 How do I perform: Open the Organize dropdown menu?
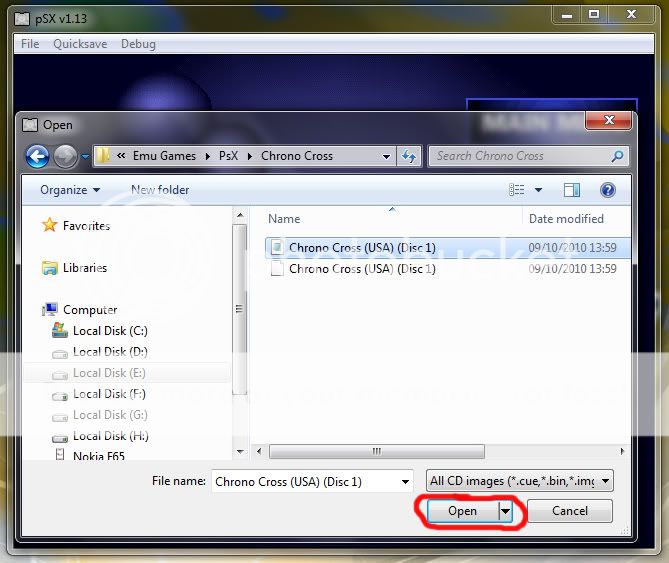[70, 190]
